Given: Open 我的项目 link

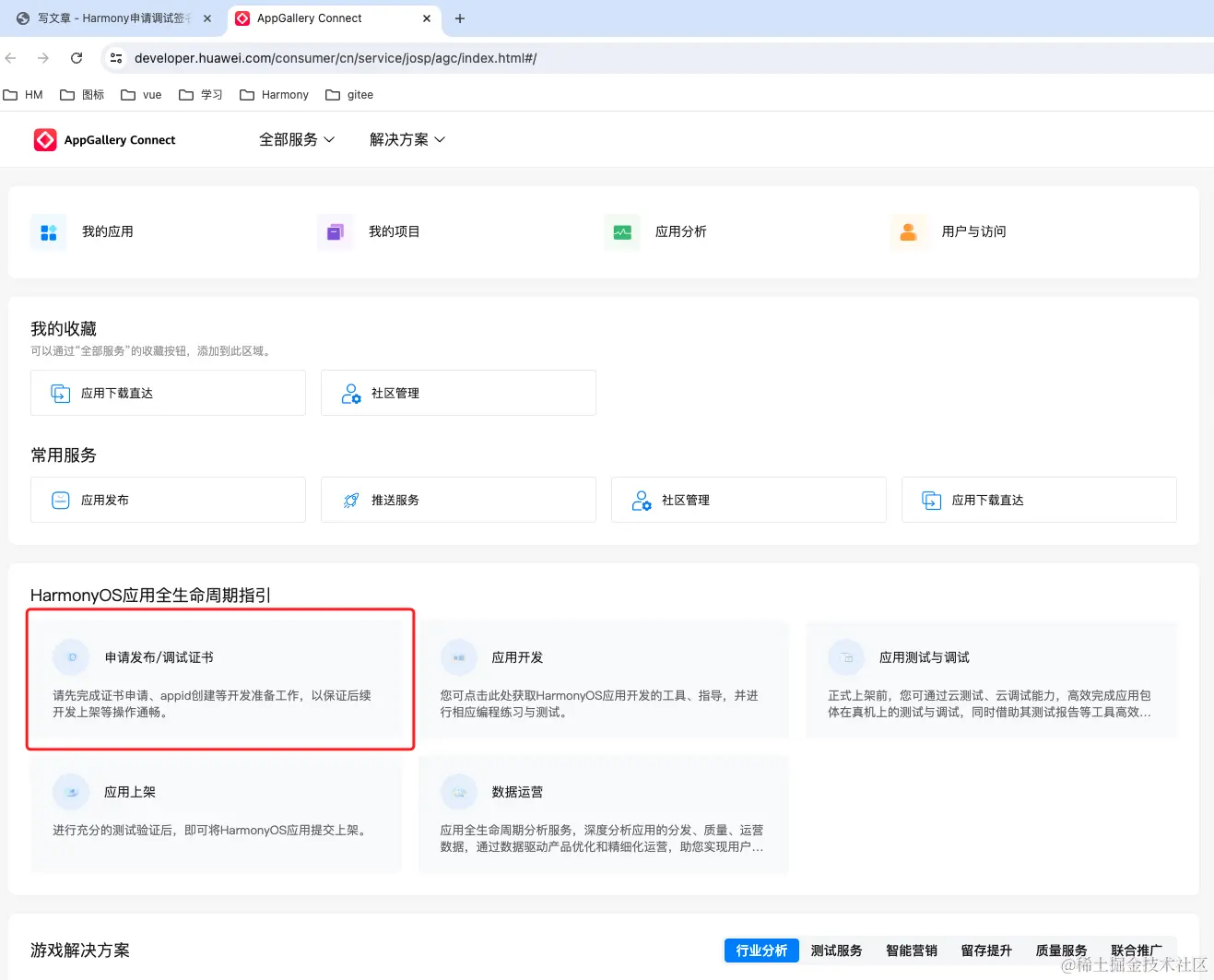Looking at the screenshot, I should coord(395,232).
